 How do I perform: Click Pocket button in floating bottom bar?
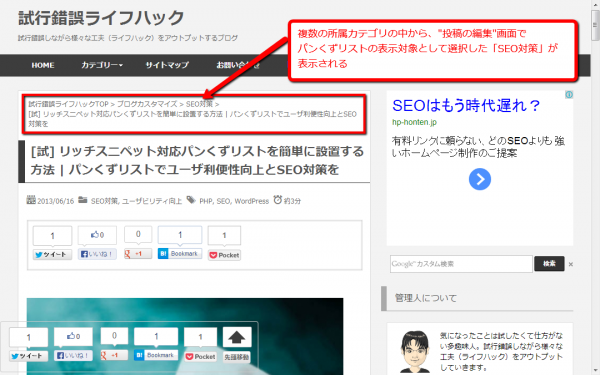click(x=201, y=357)
